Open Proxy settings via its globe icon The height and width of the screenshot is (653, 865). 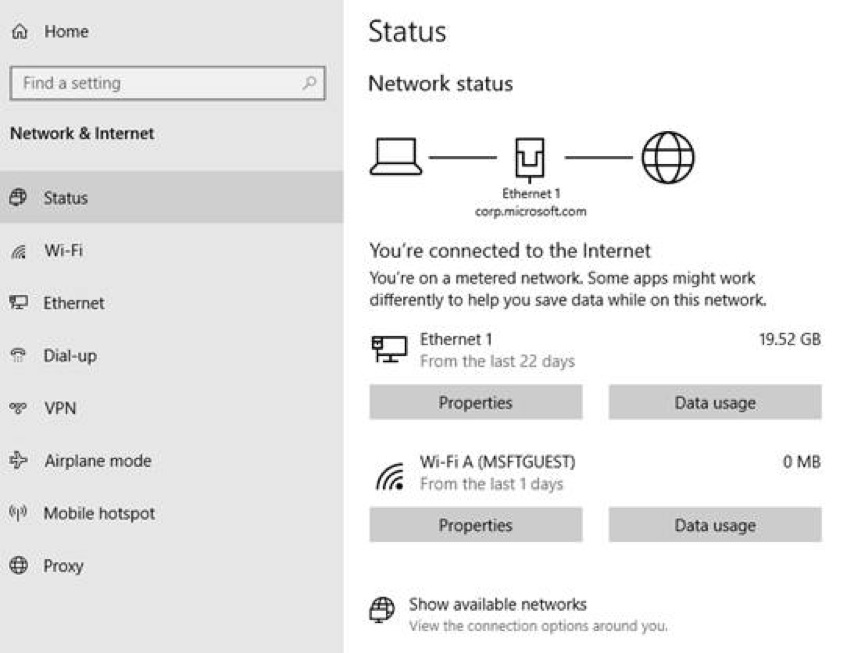(x=16, y=566)
